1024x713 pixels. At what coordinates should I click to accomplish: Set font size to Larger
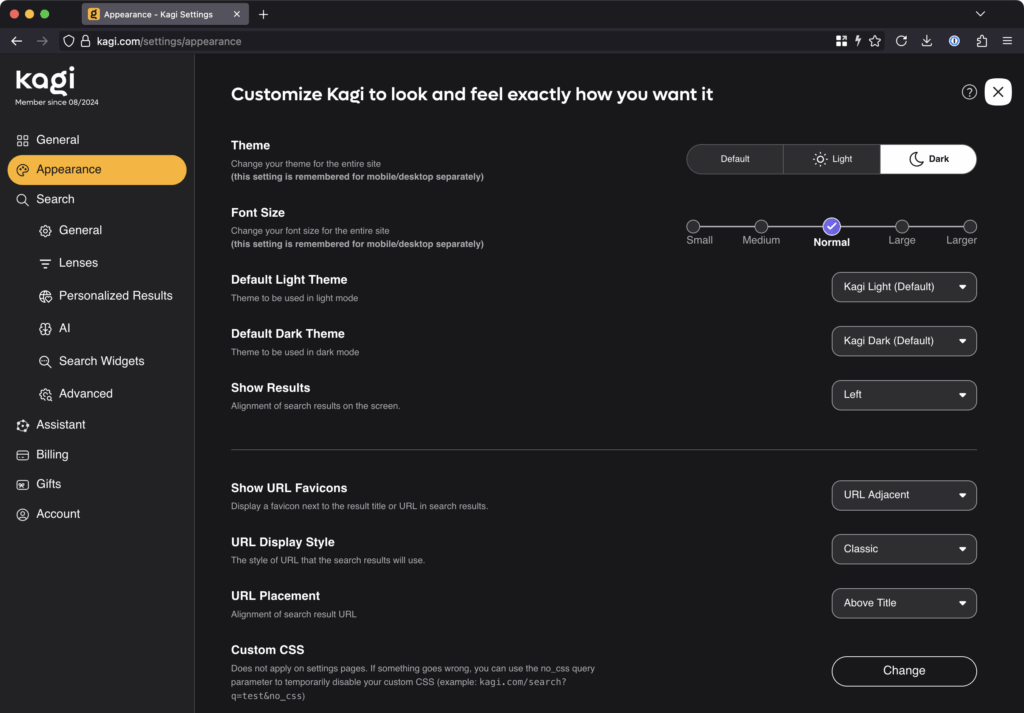[x=970, y=227]
